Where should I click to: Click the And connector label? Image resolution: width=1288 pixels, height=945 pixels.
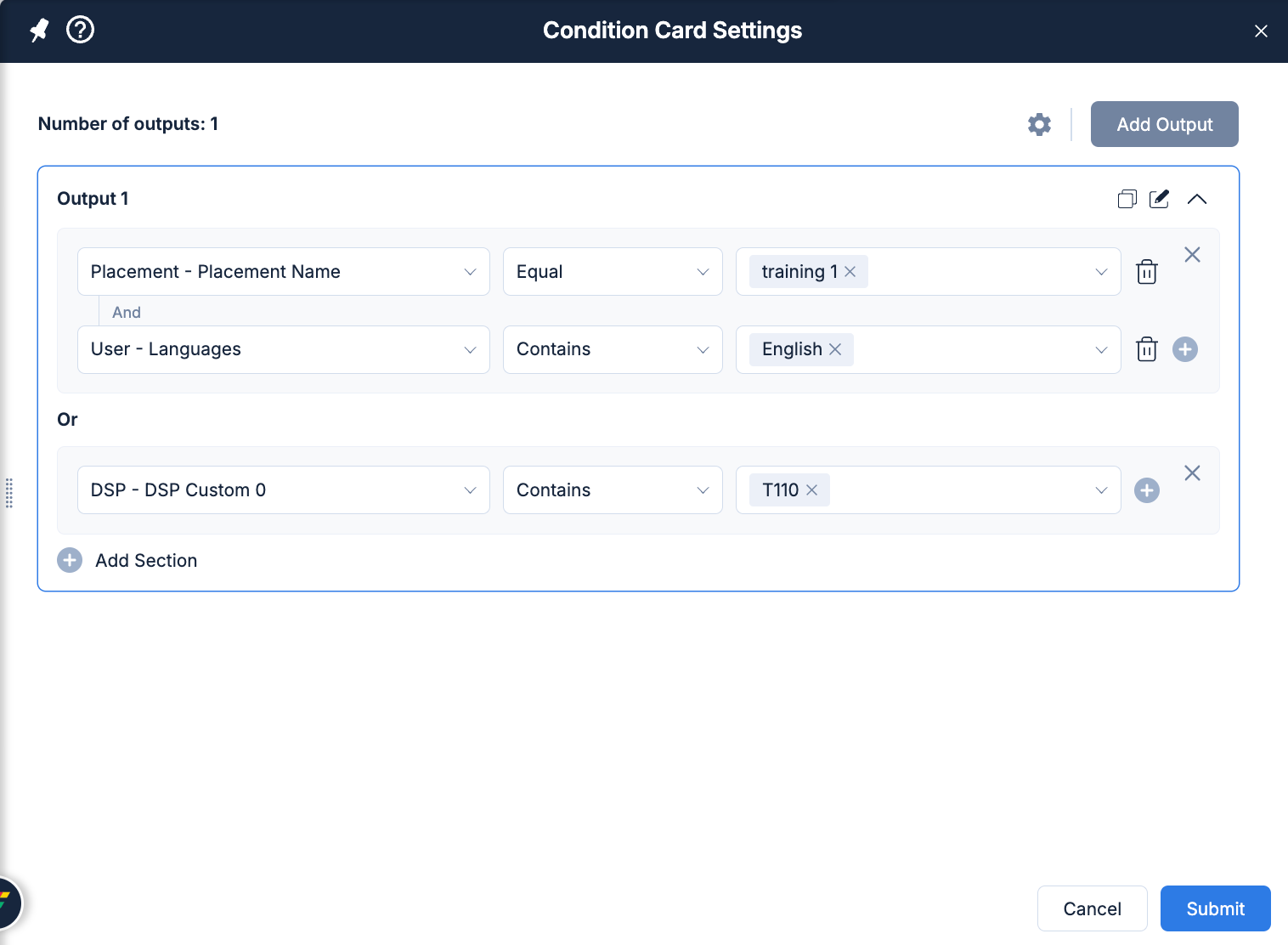tap(127, 312)
